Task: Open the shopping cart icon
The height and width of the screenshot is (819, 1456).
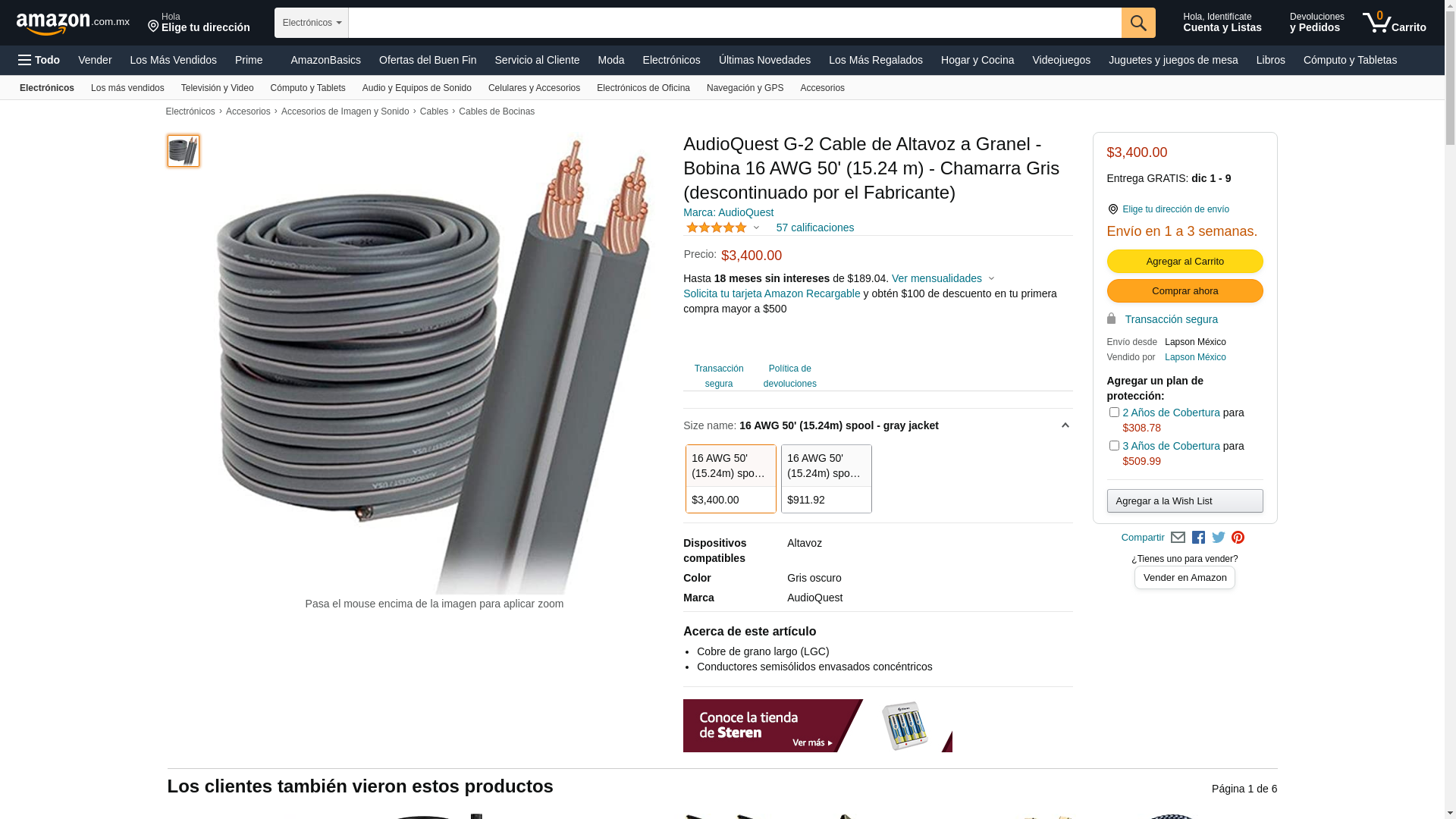Action: (x=1394, y=23)
